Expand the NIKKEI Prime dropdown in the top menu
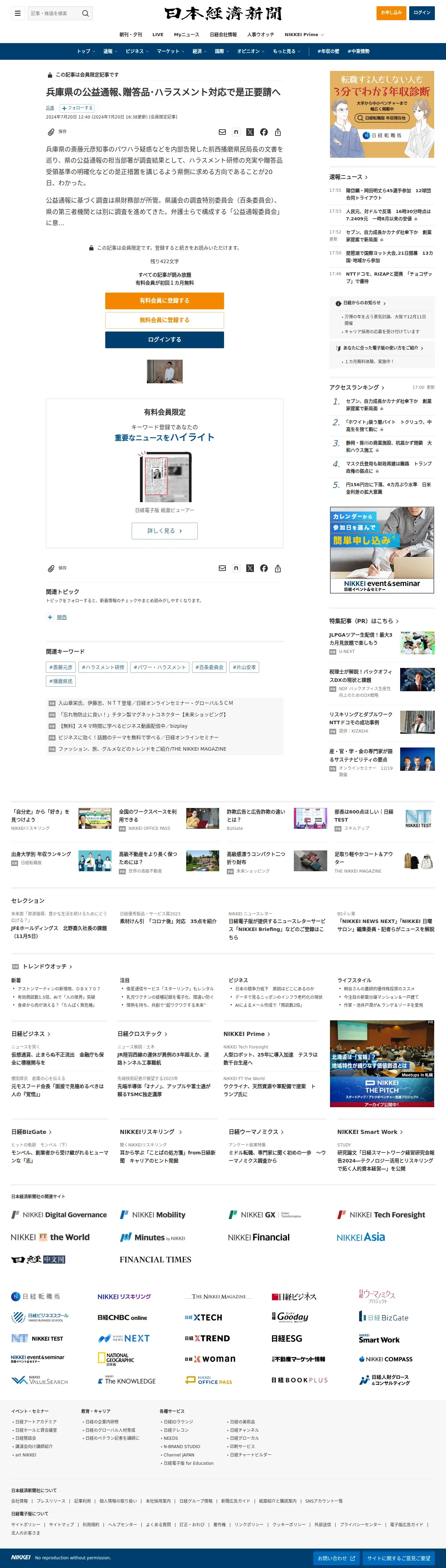The width and height of the screenshot is (446, 1568). pyautogui.click(x=304, y=35)
